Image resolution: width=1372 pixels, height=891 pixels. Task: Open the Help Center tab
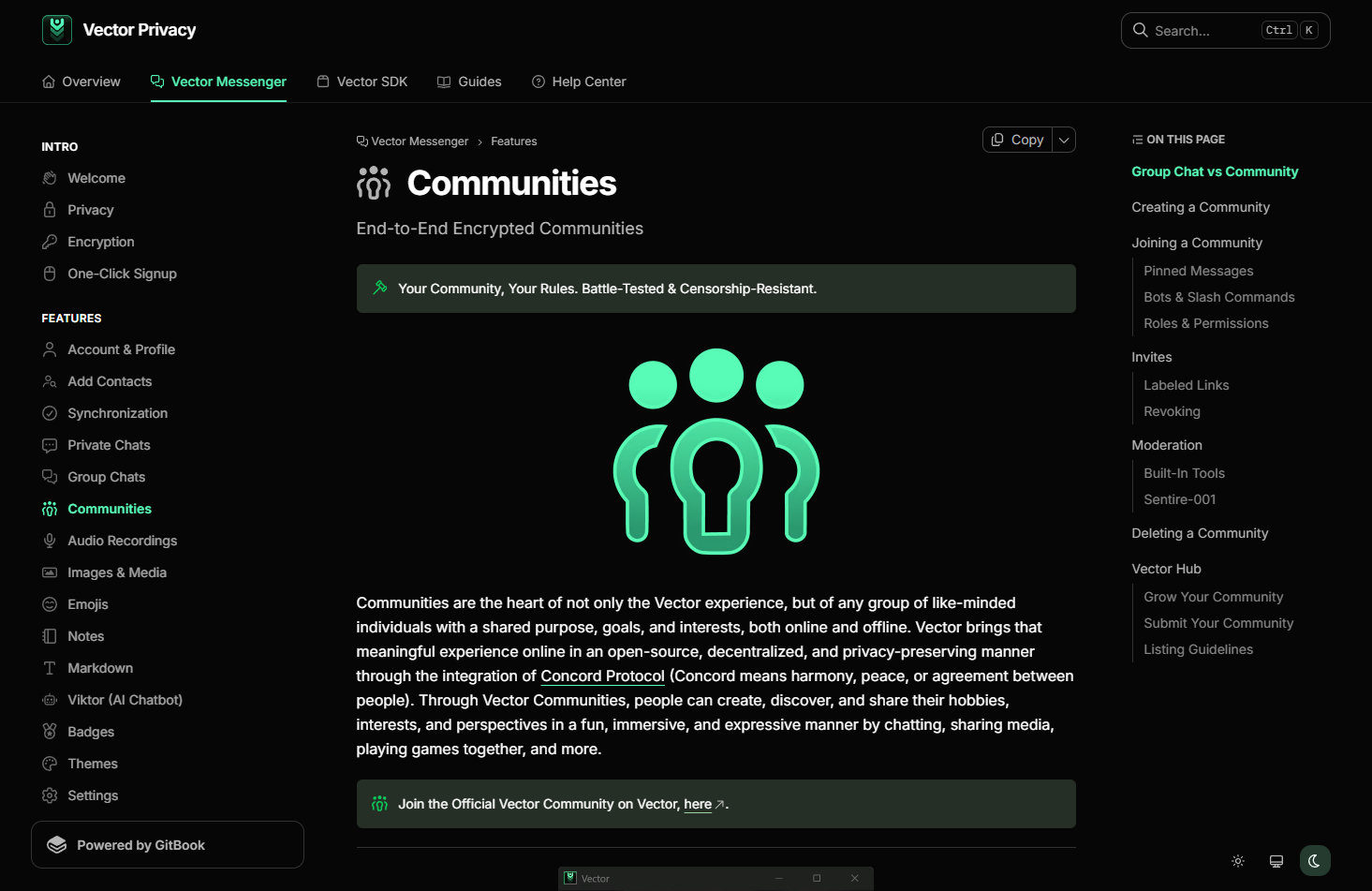click(x=579, y=82)
